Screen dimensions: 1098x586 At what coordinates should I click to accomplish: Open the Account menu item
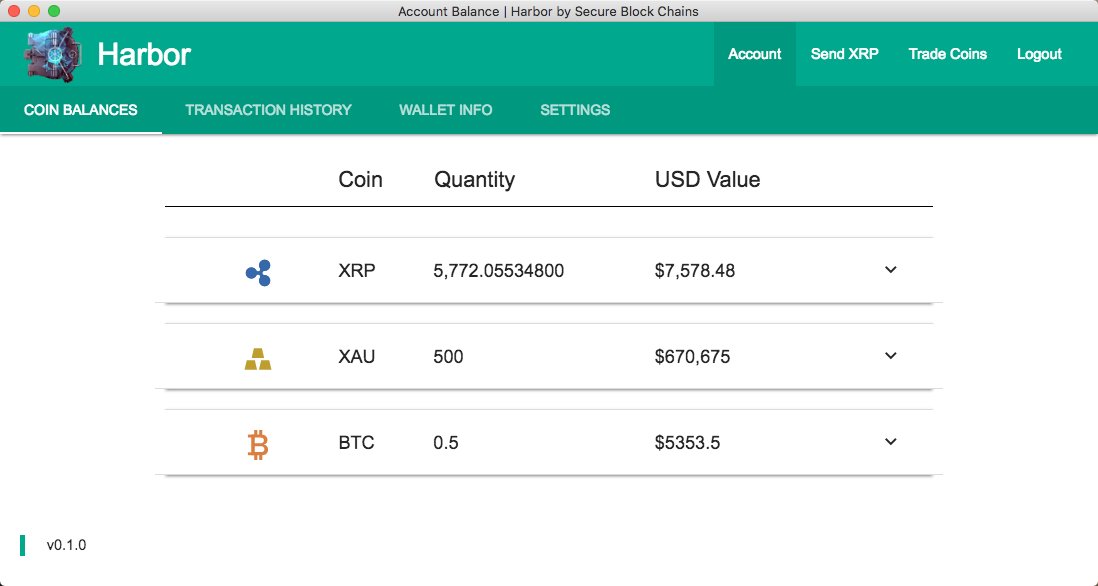(x=754, y=54)
